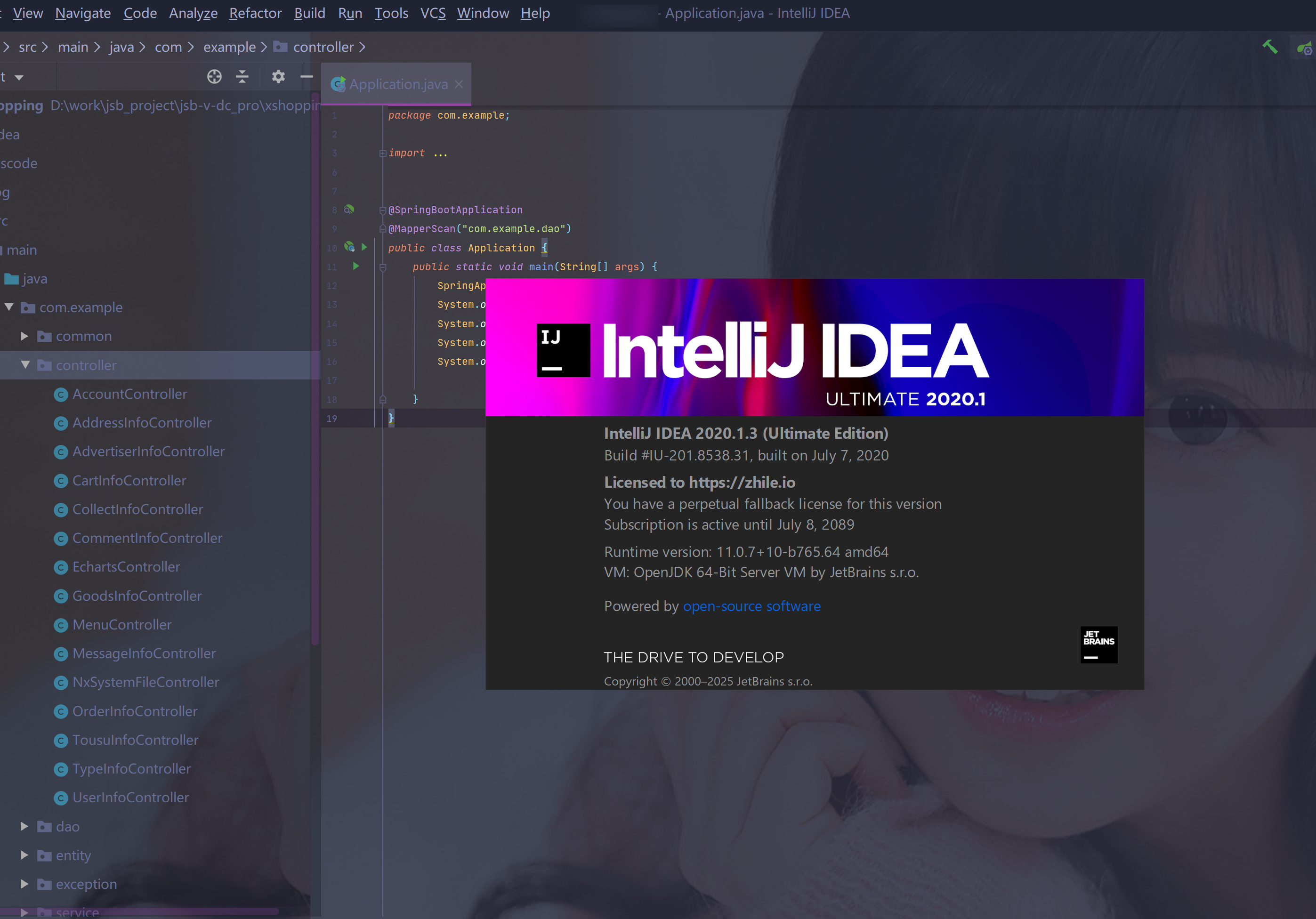Open the Refactor menu

[x=255, y=13]
